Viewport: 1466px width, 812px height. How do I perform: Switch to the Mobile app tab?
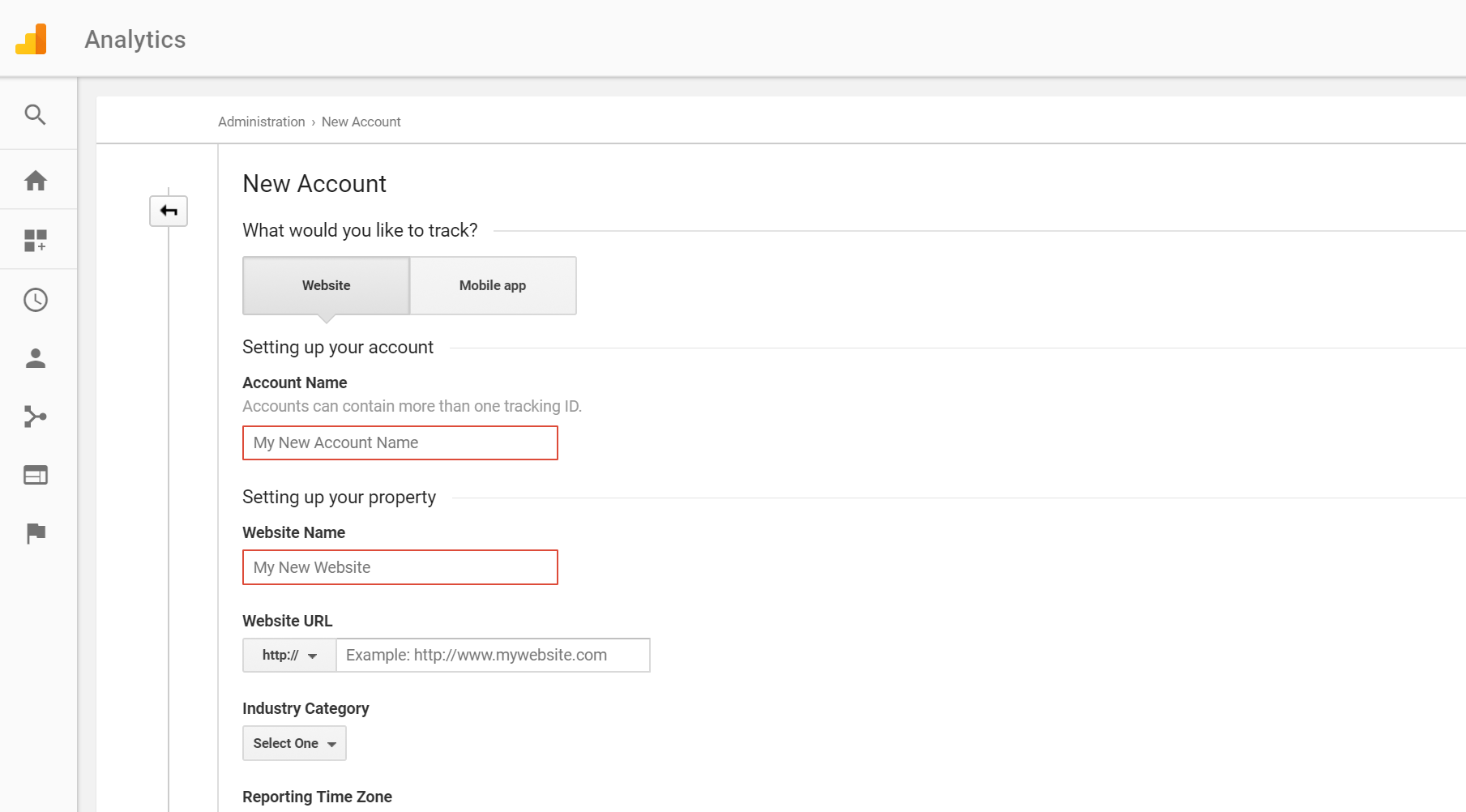click(492, 285)
